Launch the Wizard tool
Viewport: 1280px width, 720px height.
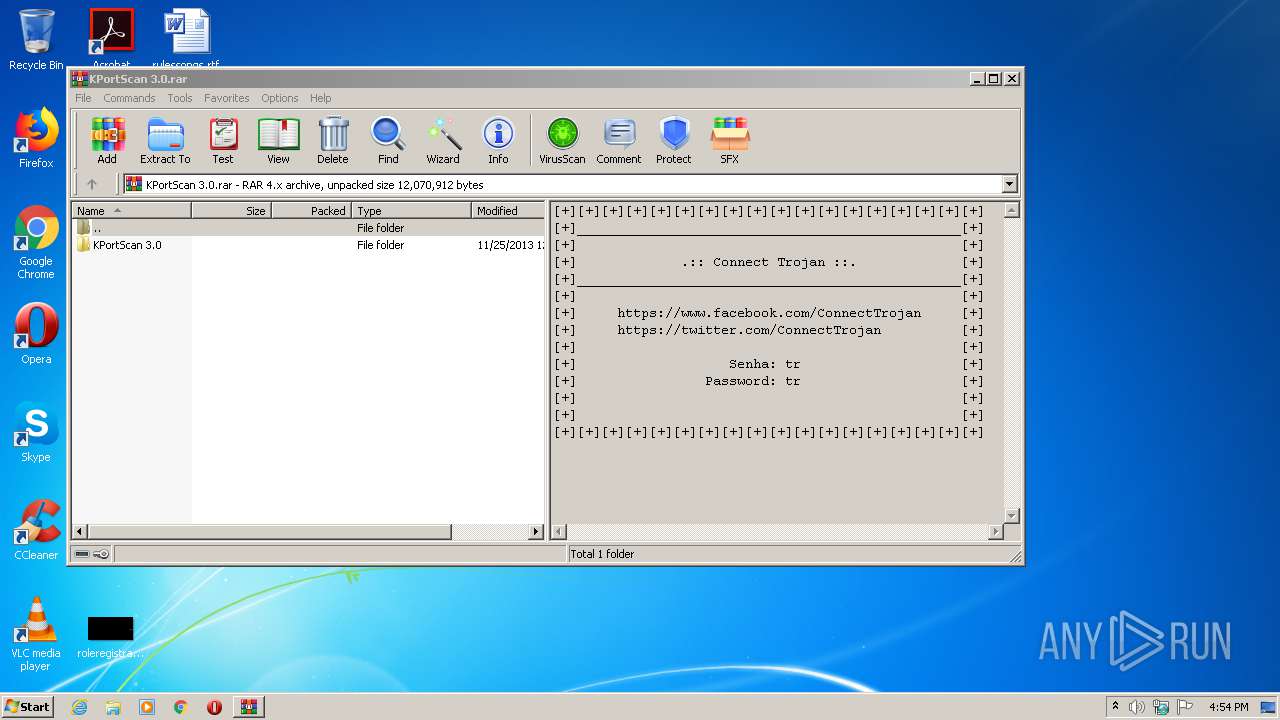(x=443, y=140)
